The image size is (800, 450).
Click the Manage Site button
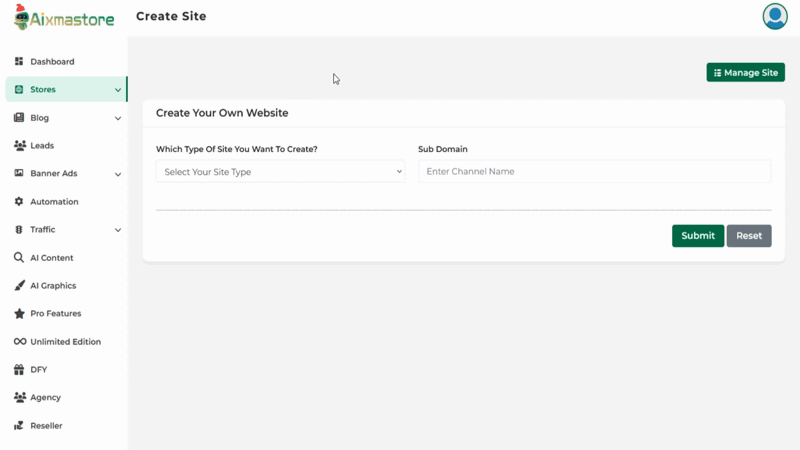(x=745, y=72)
